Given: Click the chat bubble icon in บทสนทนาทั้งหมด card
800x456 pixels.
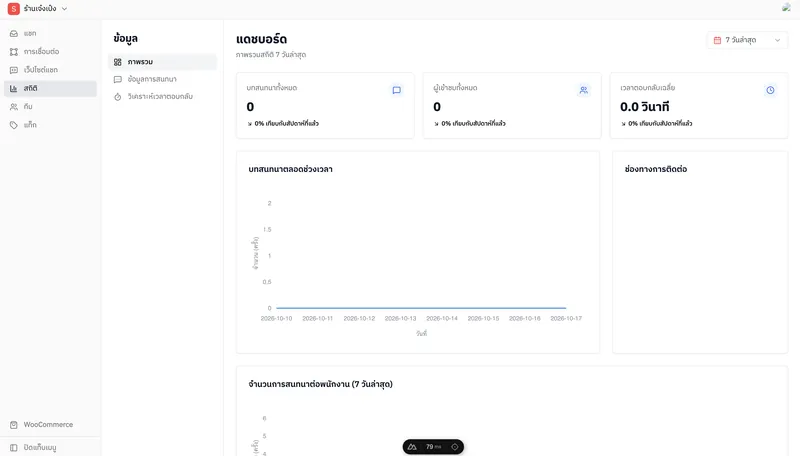Looking at the screenshot, I should click(x=396, y=90).
